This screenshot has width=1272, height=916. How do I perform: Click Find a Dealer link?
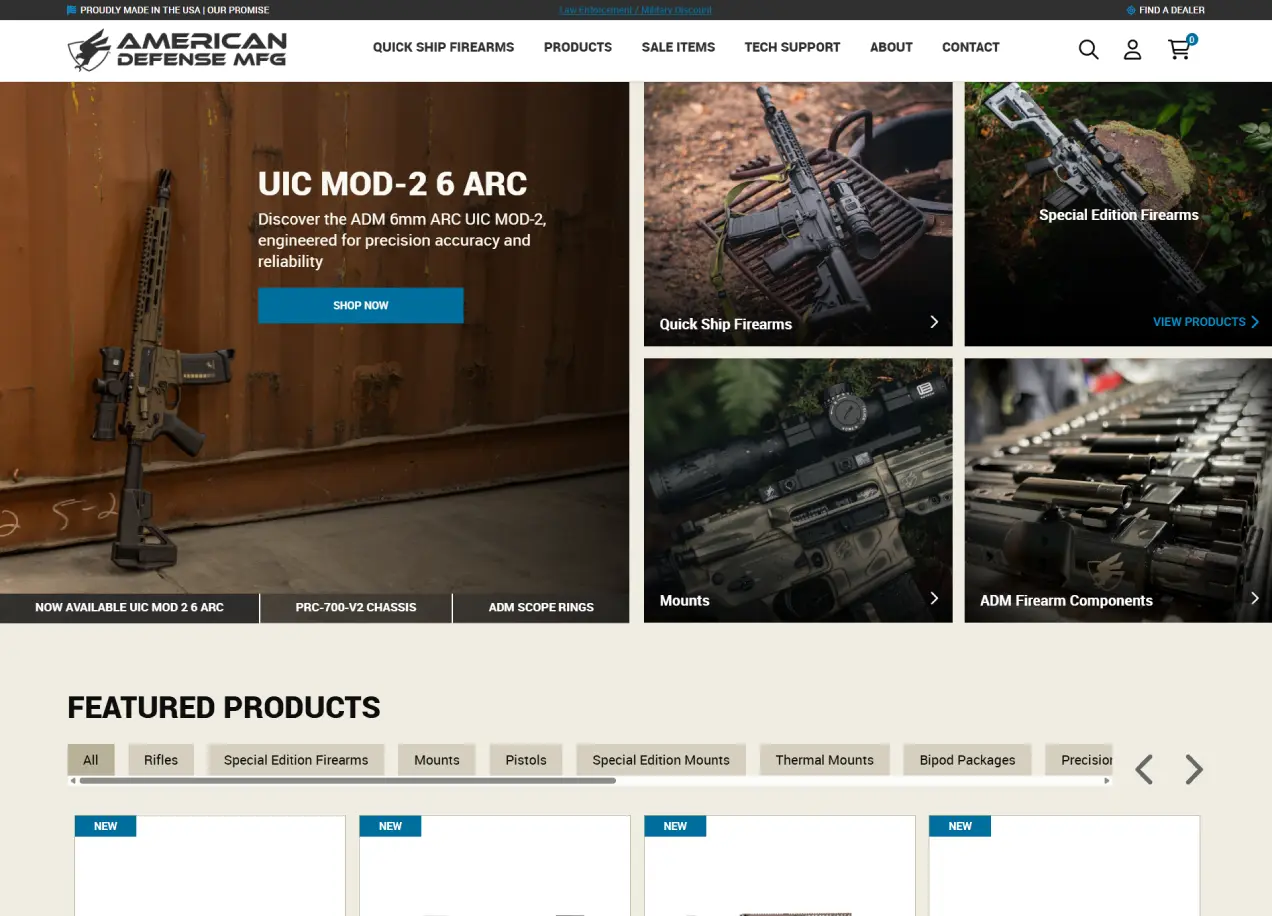pos(1172,10)
